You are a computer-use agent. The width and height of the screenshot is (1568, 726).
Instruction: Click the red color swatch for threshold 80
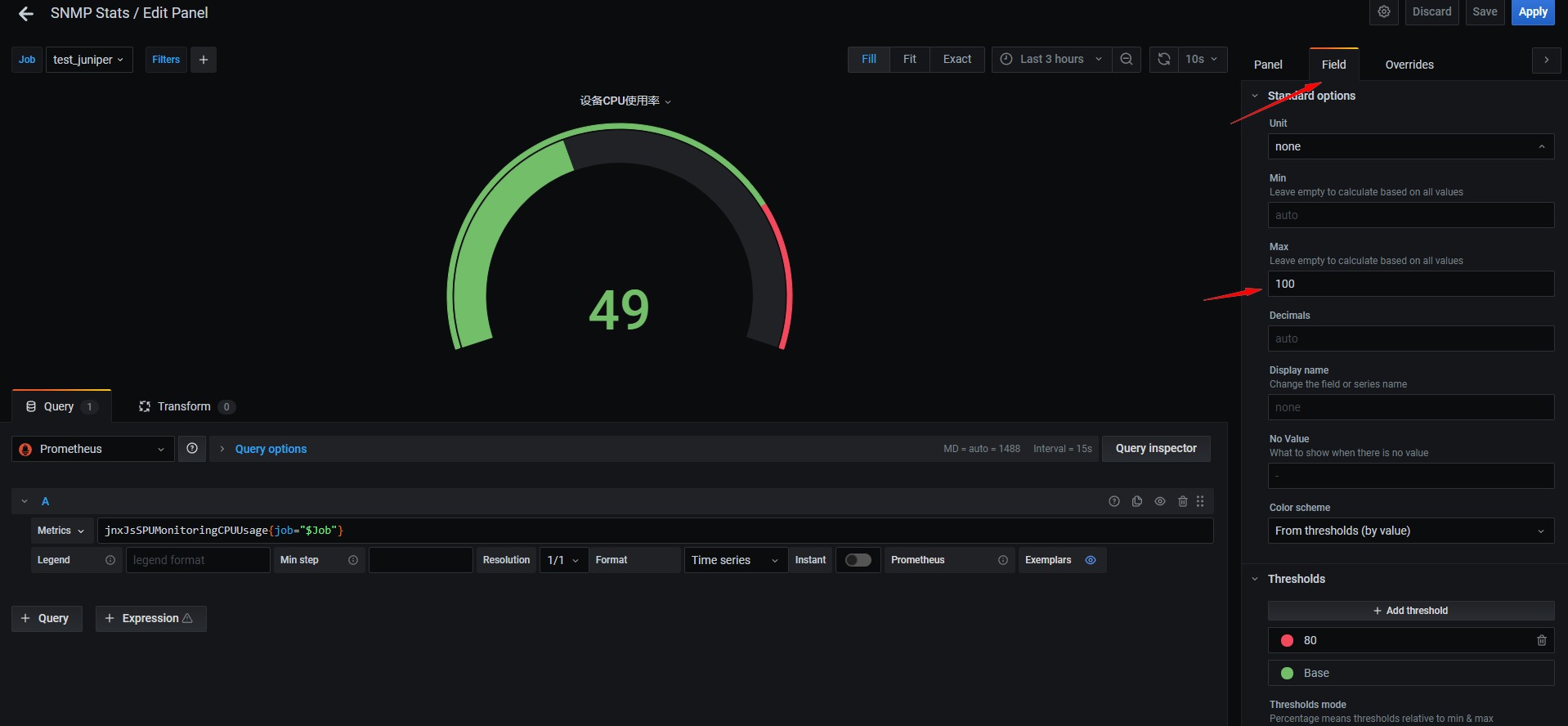click(1287, 640)
